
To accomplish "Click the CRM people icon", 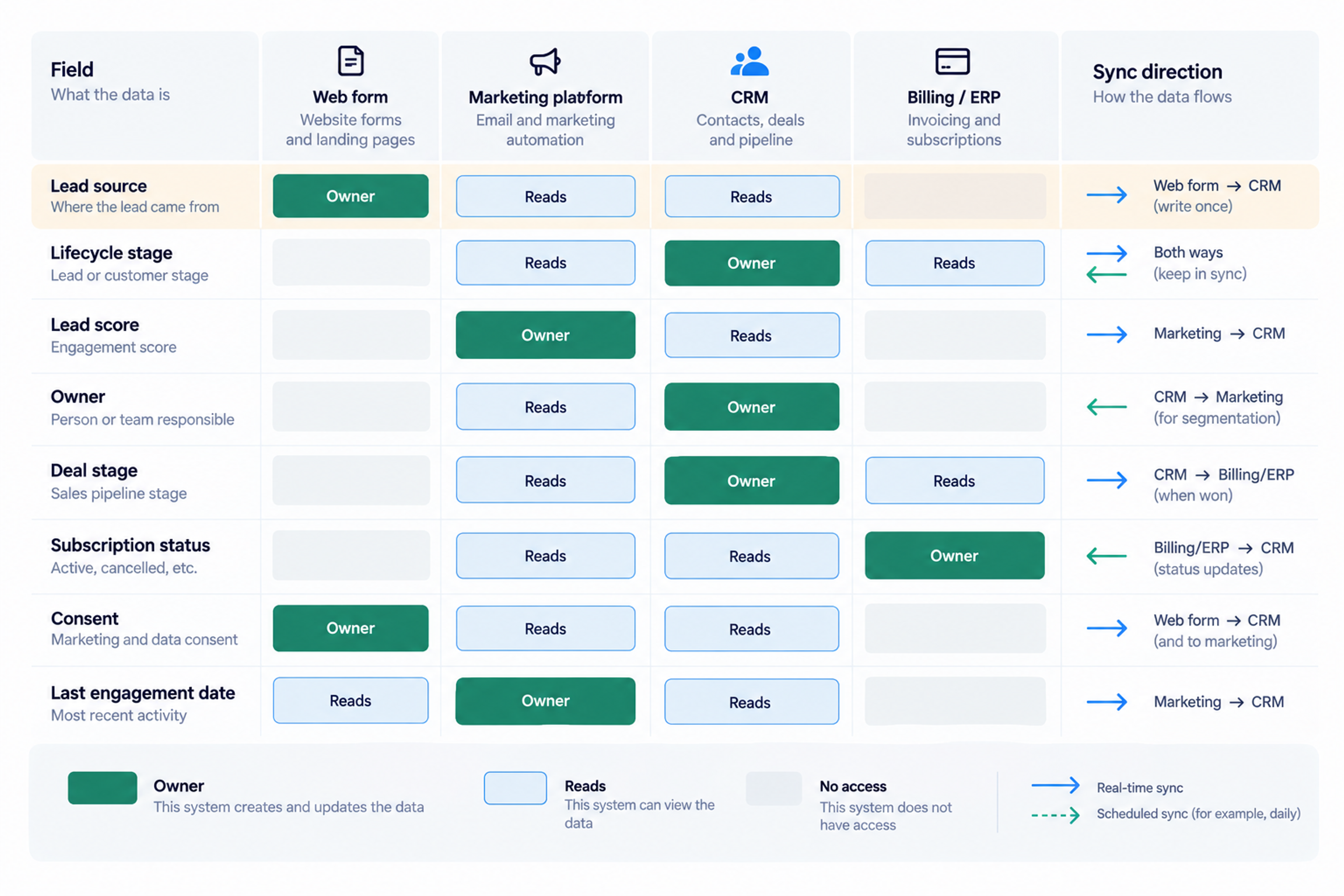I will [750, 61].
